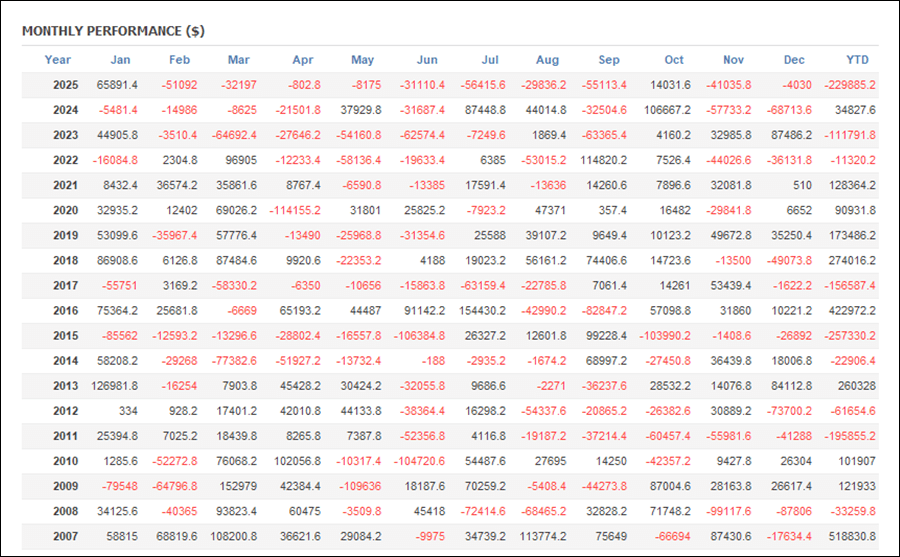This screenshot has width=900, height=557.
Task: Select the Dec column header
Action: (x=794, y=60)
